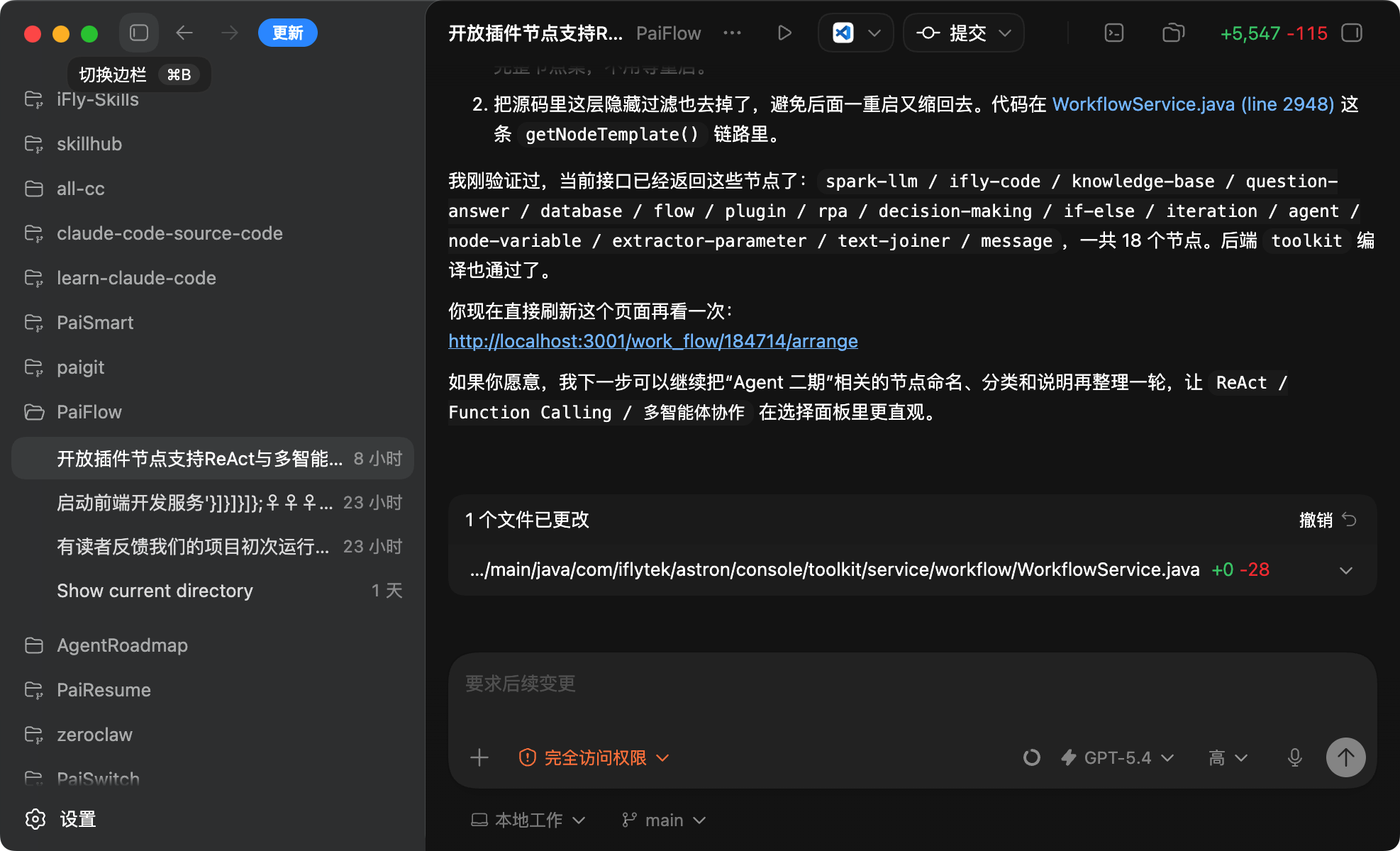
Task: Click the copy windows icon
Action: tap(1173, 33)
